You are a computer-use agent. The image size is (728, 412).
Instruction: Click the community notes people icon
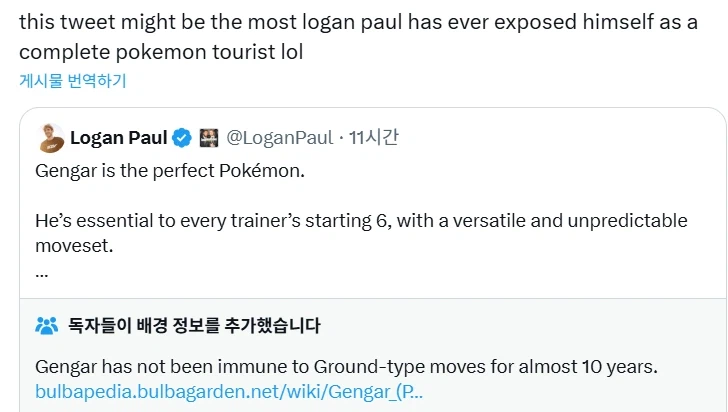coord(47,325)
